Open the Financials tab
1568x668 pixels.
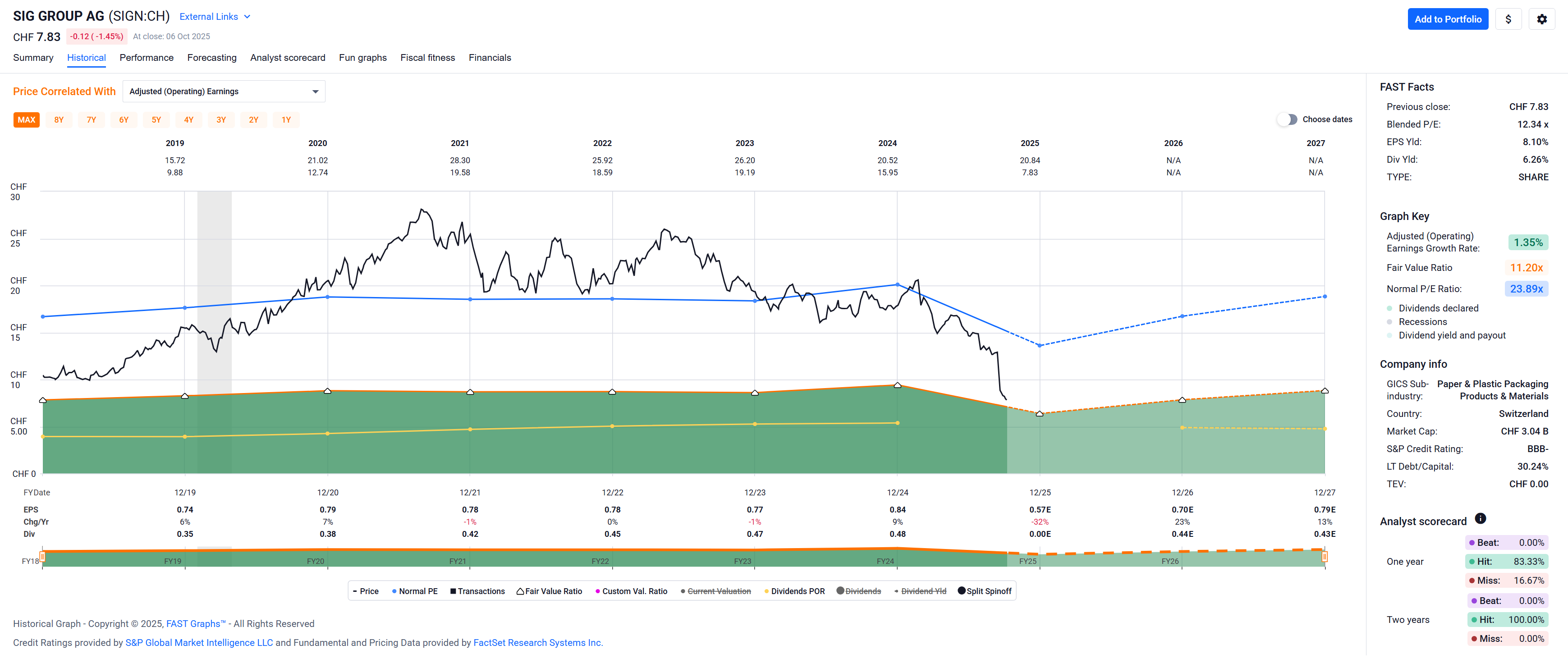(x=490, y=58)
